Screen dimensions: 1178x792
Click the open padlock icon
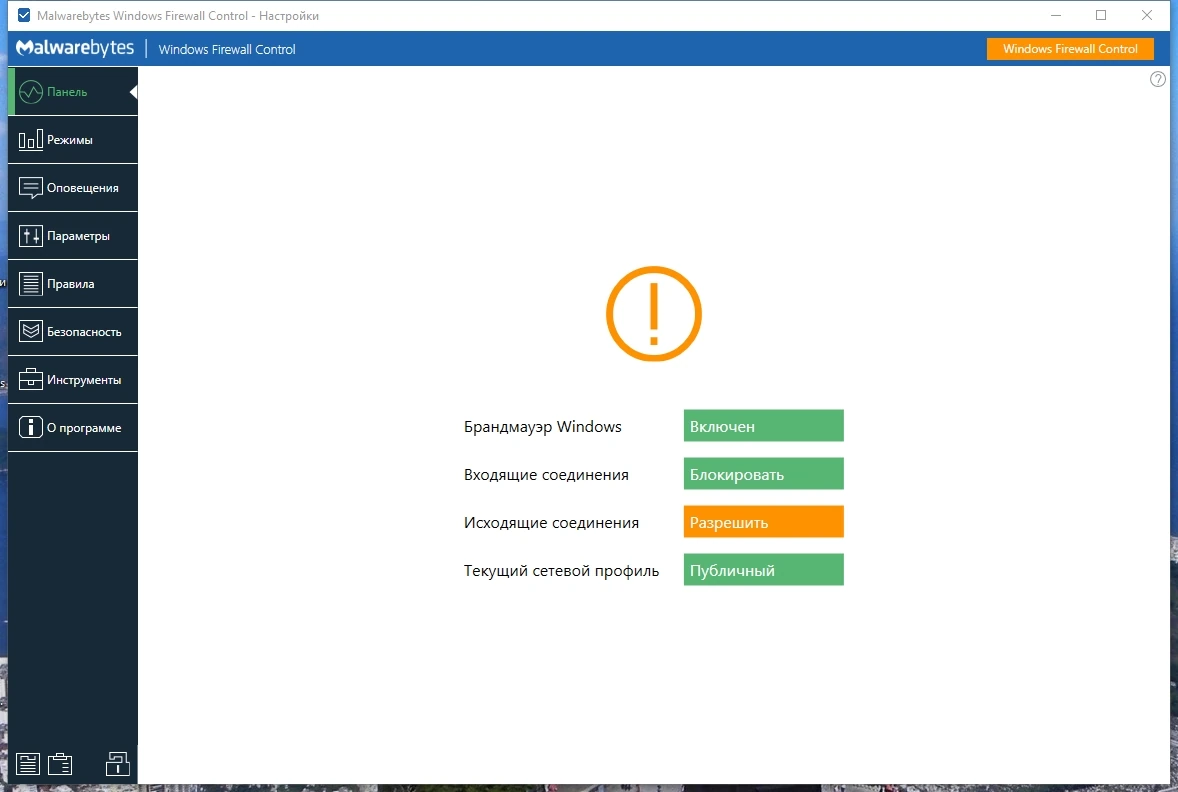pos(117,763)
